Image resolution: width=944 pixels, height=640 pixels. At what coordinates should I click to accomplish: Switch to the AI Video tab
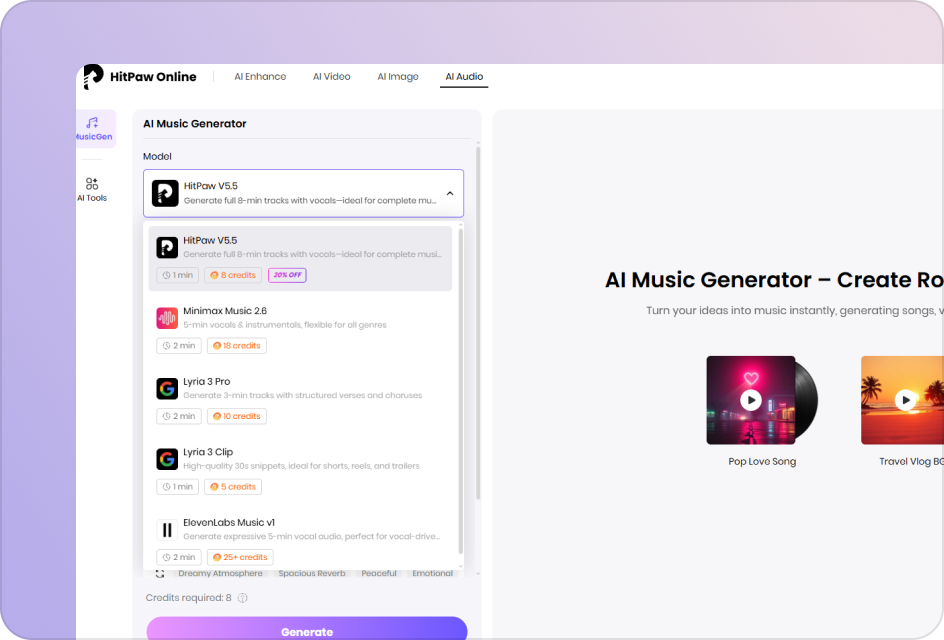click(x=331, y=76)
